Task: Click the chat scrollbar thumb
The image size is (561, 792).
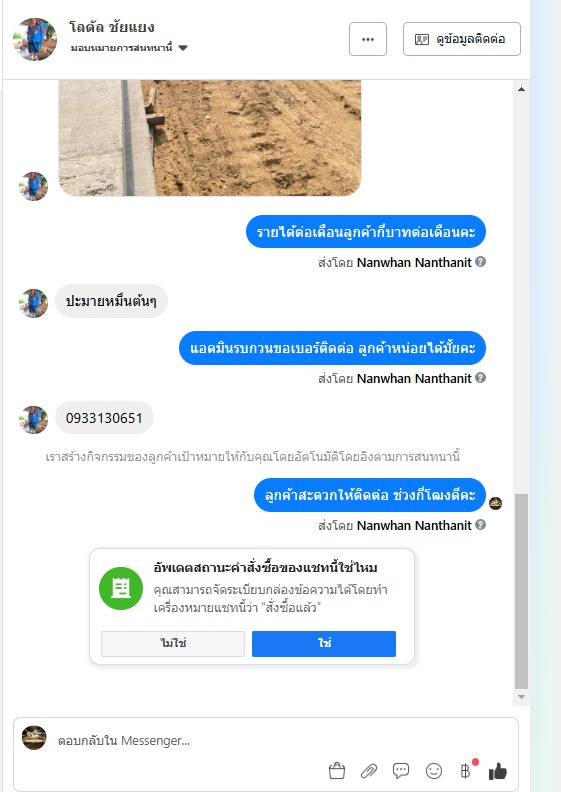Action: (x=521, y=591)
